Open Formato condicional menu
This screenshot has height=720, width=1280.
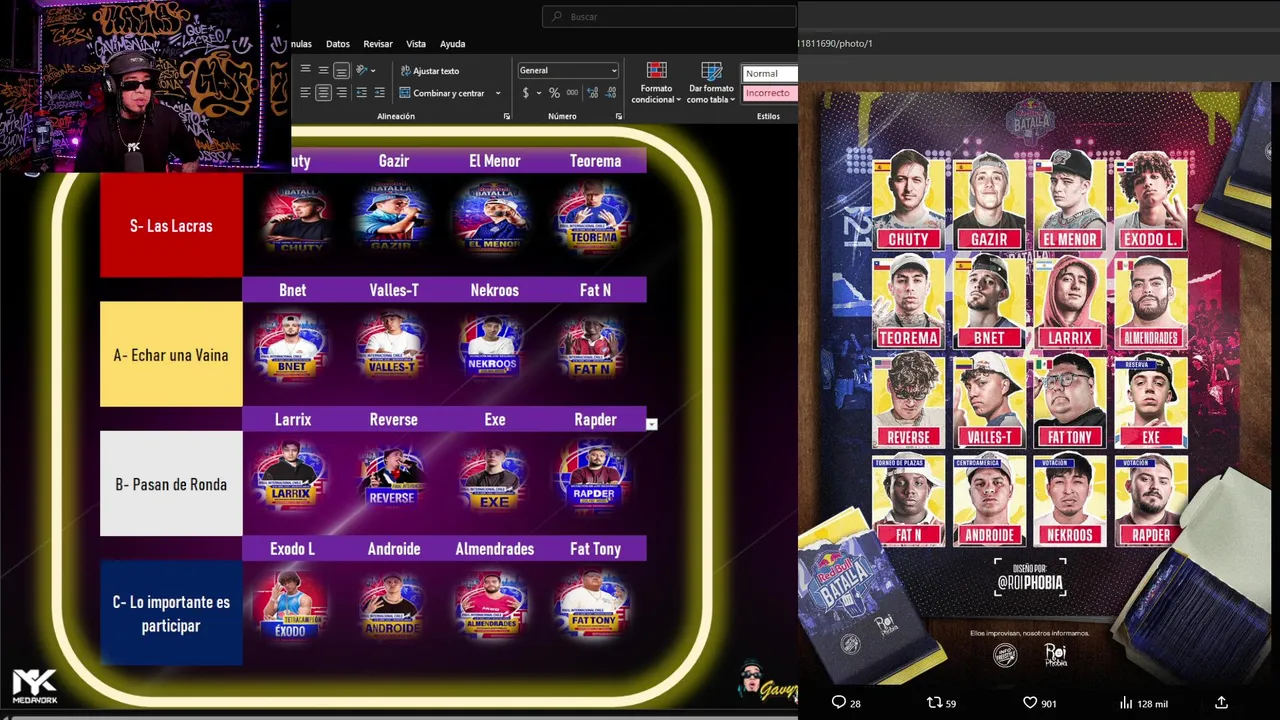[x=656, y=82]
